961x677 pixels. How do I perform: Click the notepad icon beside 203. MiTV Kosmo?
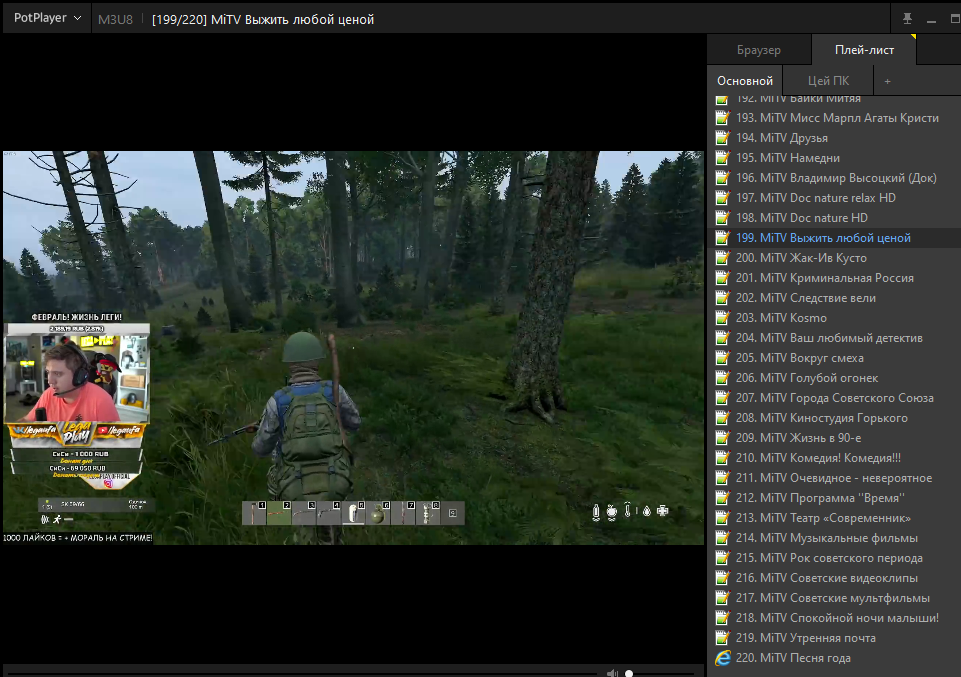[x=723, y=317]
